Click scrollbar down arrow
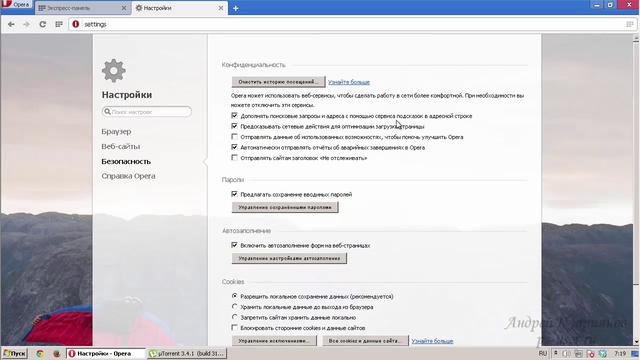The image size is (640, 360). pos(636,342)
